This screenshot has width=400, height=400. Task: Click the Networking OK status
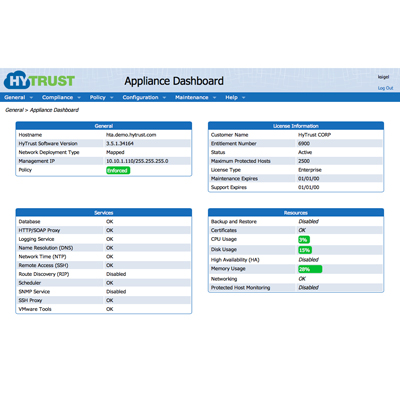[302, 279]
